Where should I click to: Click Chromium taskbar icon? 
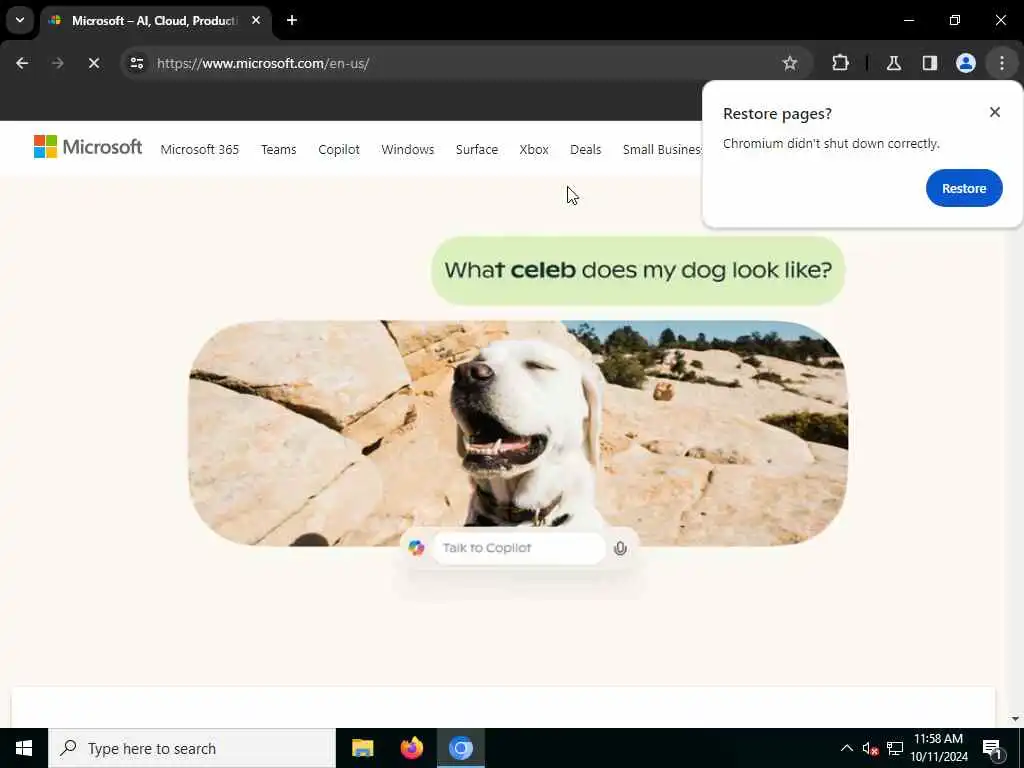click(460, 748)
